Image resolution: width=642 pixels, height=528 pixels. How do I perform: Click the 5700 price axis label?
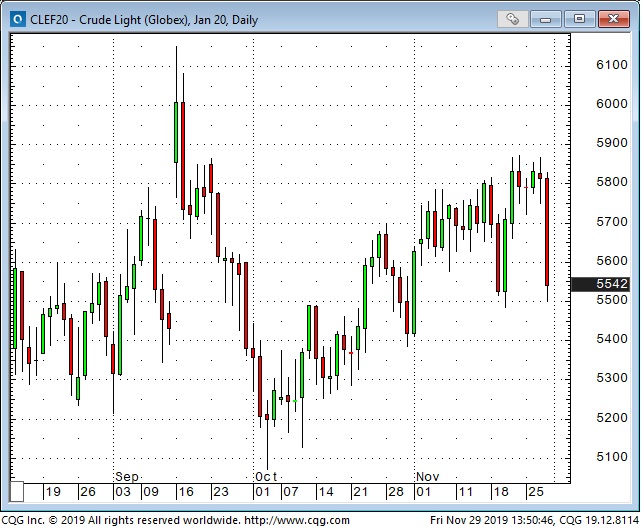coord(612,222)
